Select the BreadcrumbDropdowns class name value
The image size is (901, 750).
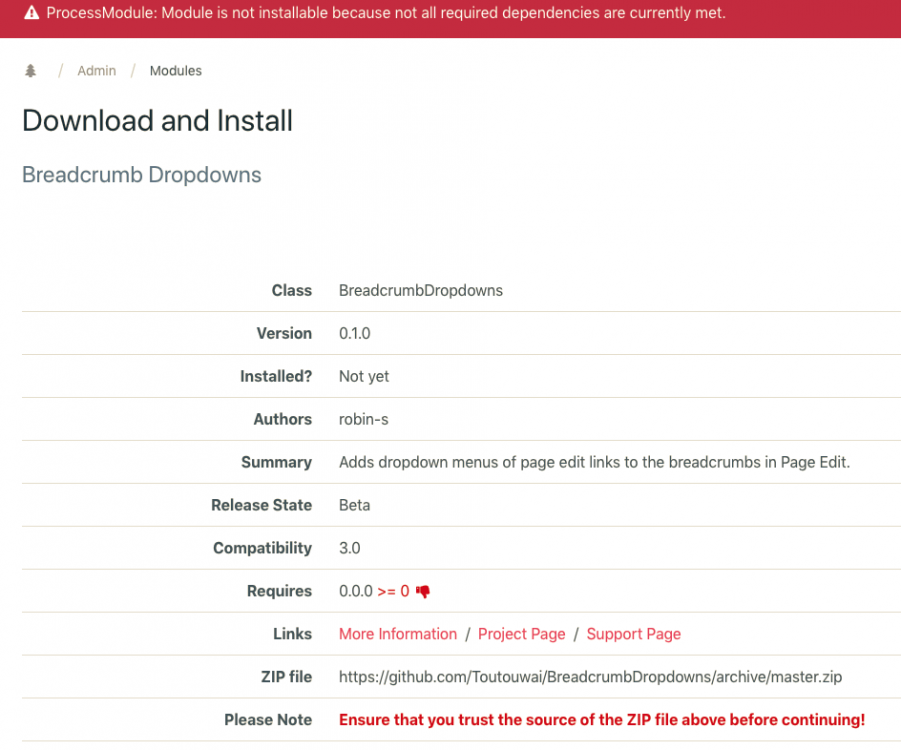(x=420, y=291)
